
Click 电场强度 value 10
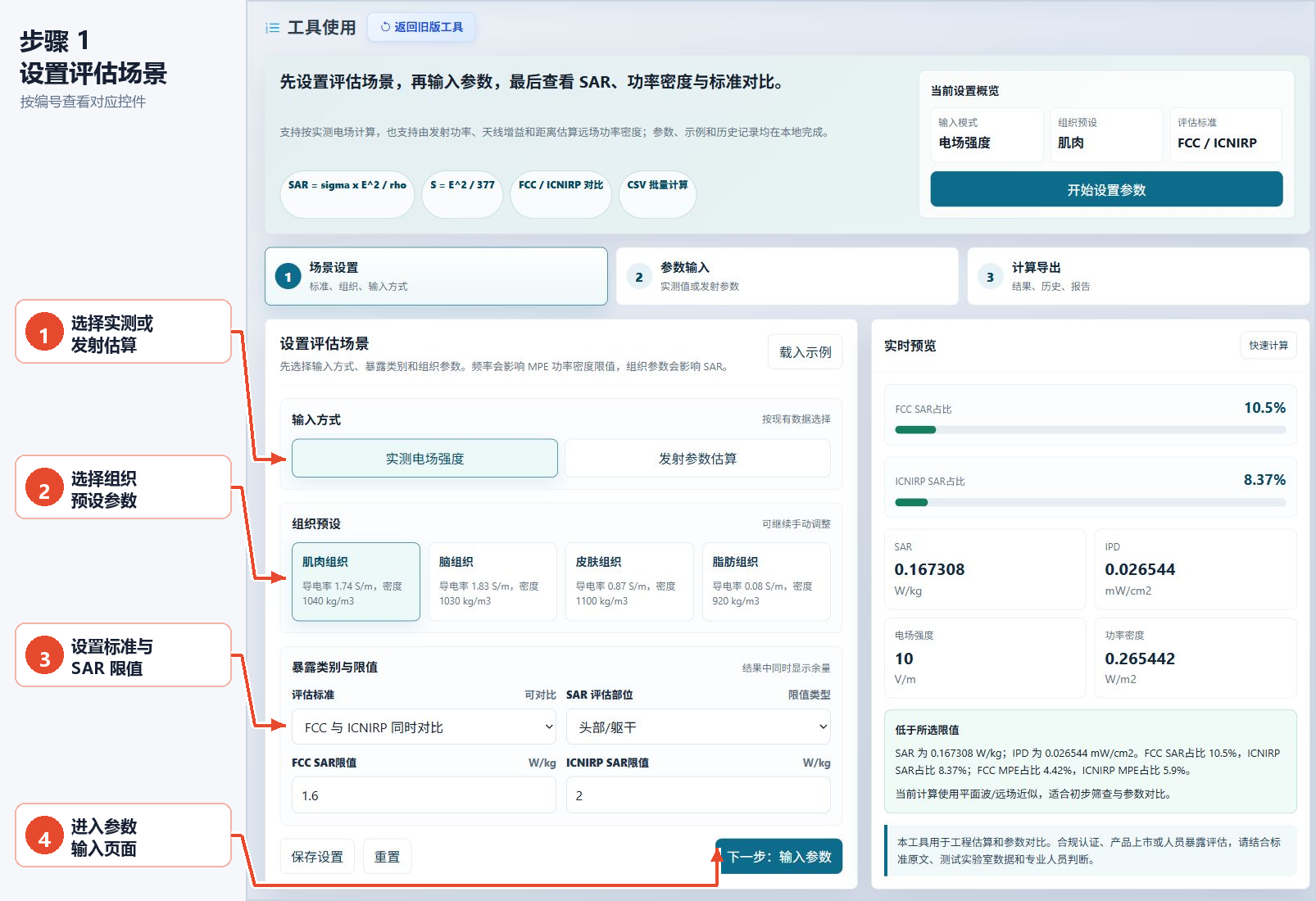pos(904,659)
